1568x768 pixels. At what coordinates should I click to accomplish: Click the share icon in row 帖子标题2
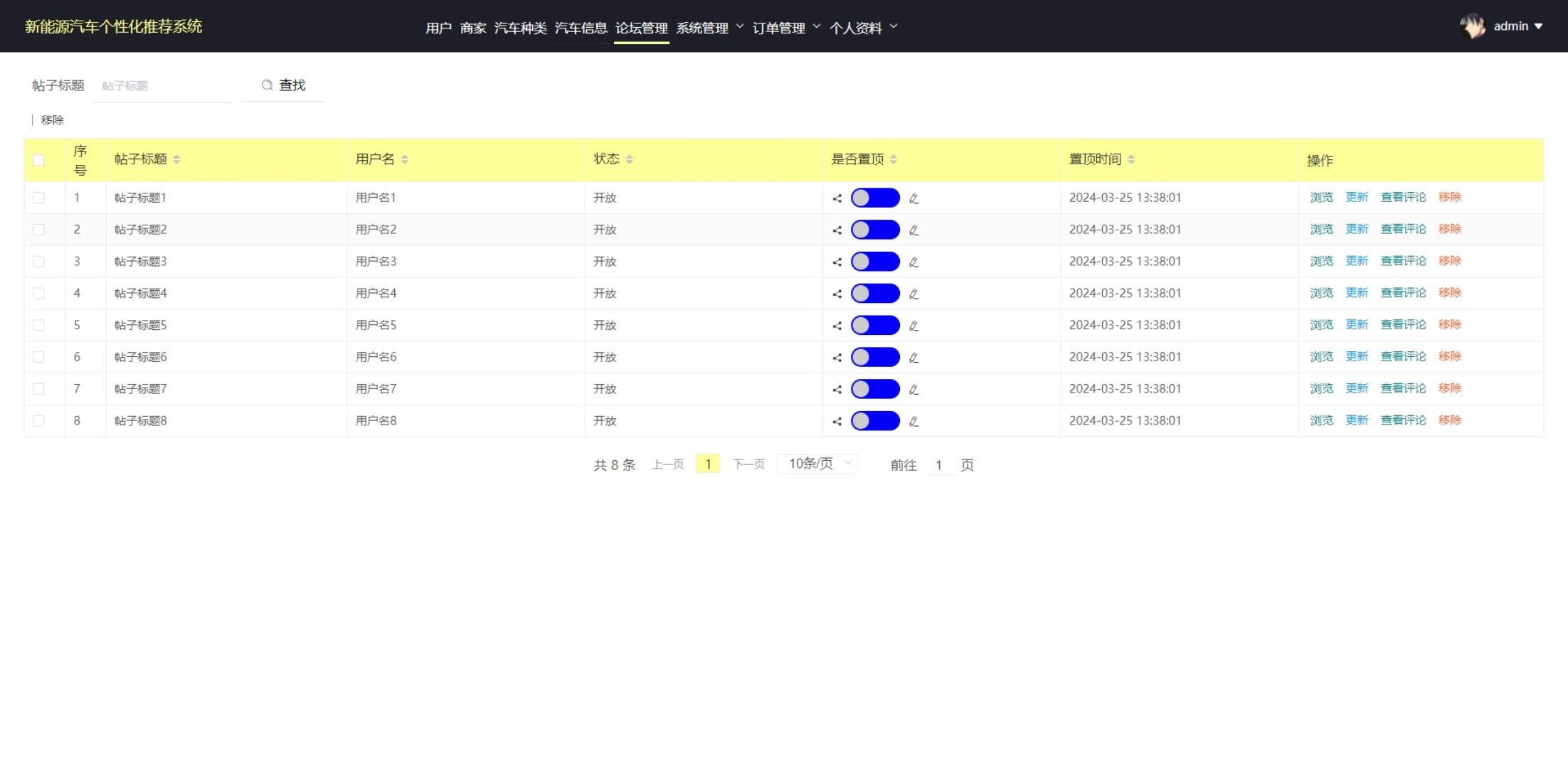tap(837, 230)
